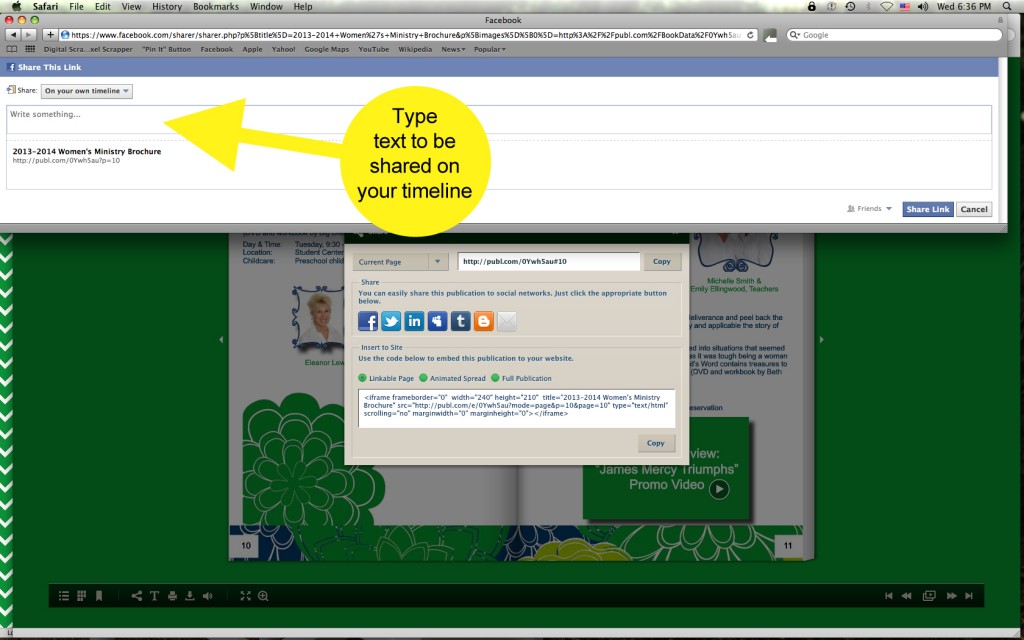Screen dimensions: 1024x640
Task: Open Time Machine menu bar icon
Action: tap(850, 7)
